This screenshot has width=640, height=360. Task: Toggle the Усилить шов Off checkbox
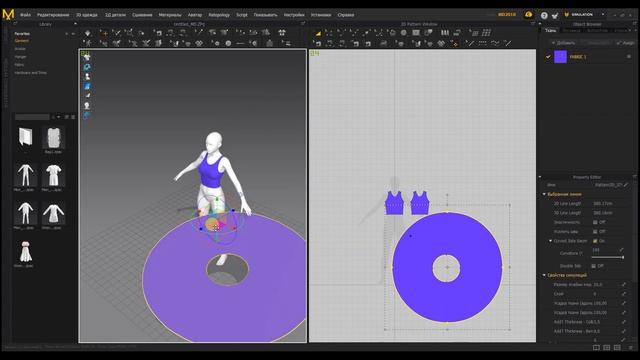(x=595, y=231)
